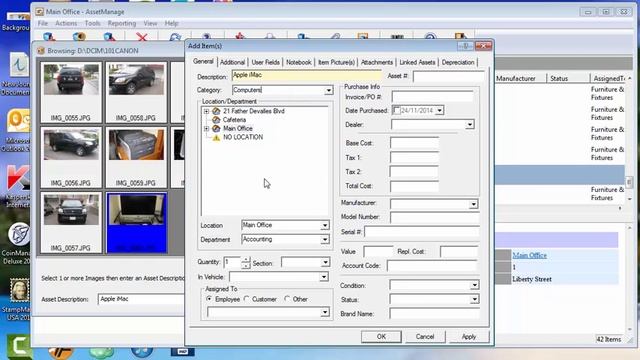Open the Department dropdown showing Accounting
640x360 pixels.
pyautogui.click(x=324, y=240)
